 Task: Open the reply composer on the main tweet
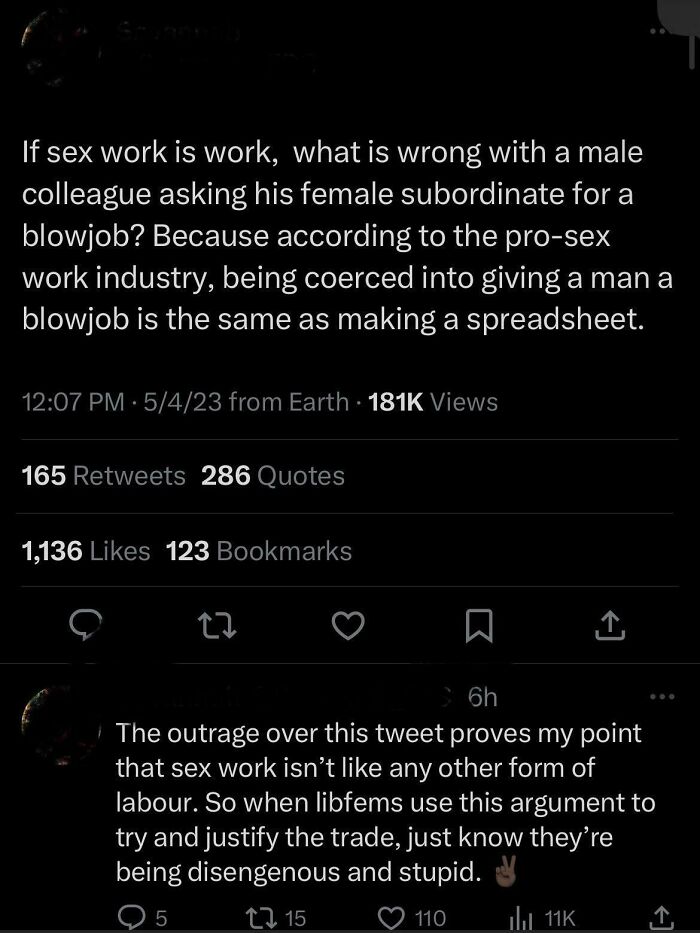tap(88, 625)
